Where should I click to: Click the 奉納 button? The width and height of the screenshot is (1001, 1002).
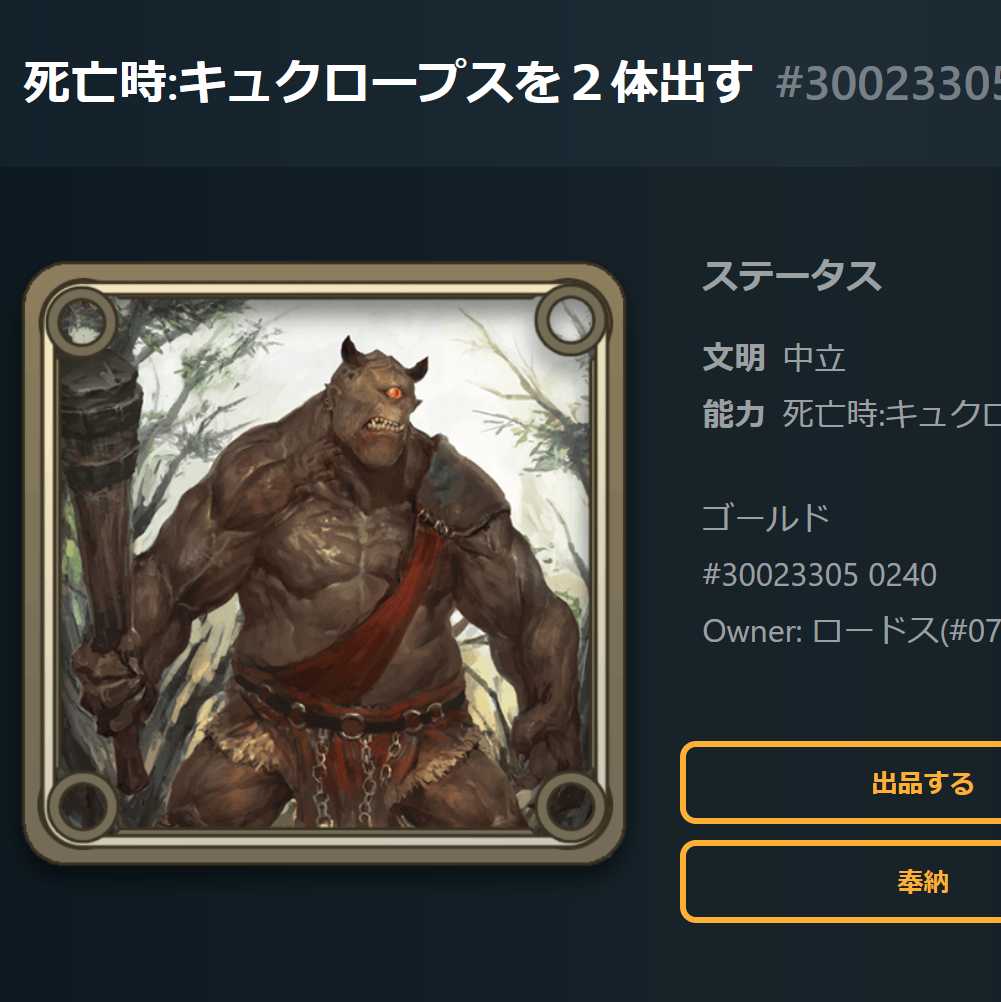pyautogui.click(x=841, y=882)
